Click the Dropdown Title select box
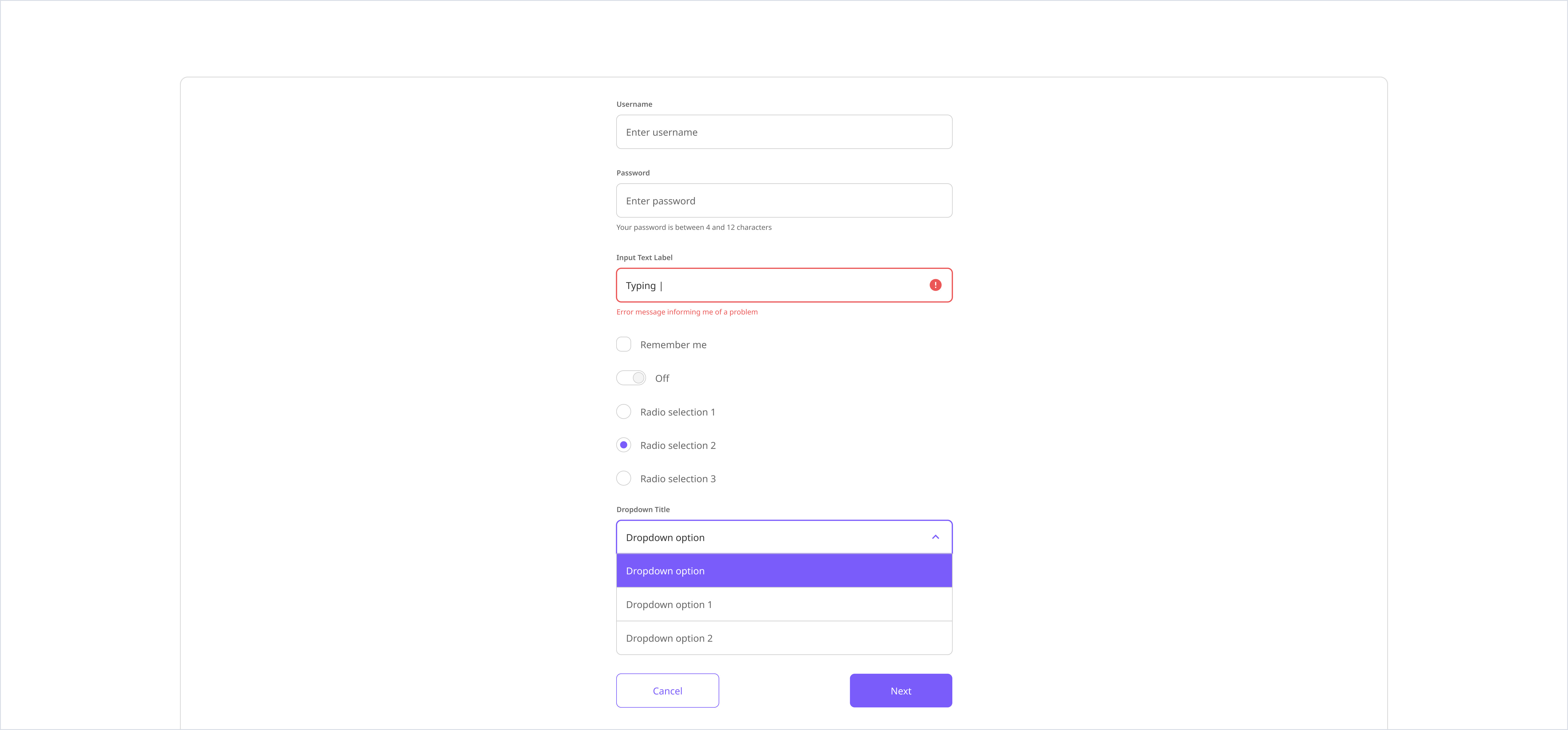Screen dimensions: 1568x730 773,537
